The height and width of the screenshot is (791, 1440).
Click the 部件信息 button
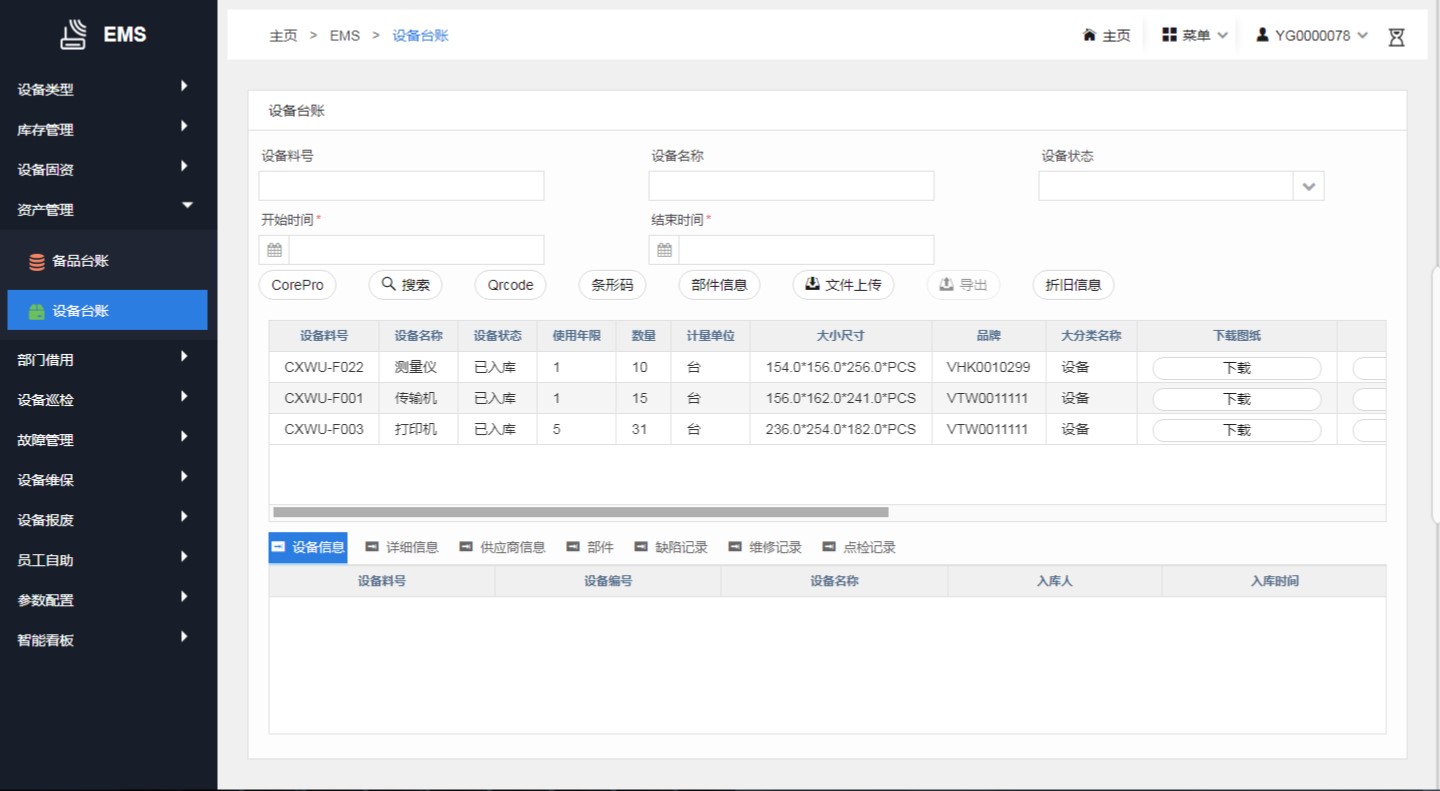tap(720, 285)
